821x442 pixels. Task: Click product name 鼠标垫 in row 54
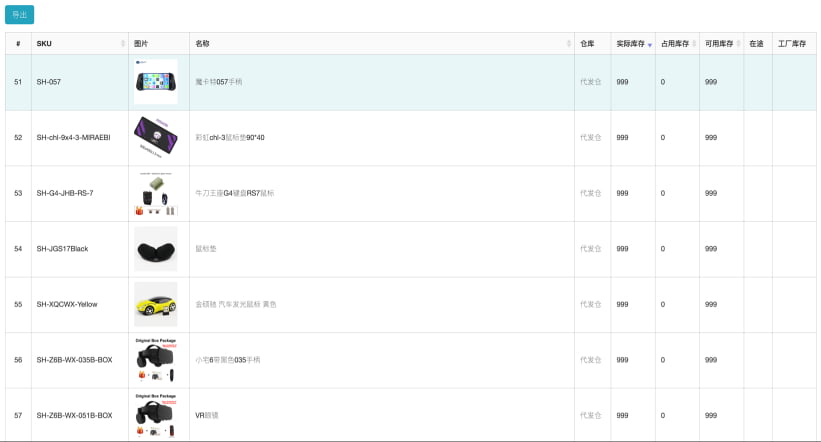[206, 249]
